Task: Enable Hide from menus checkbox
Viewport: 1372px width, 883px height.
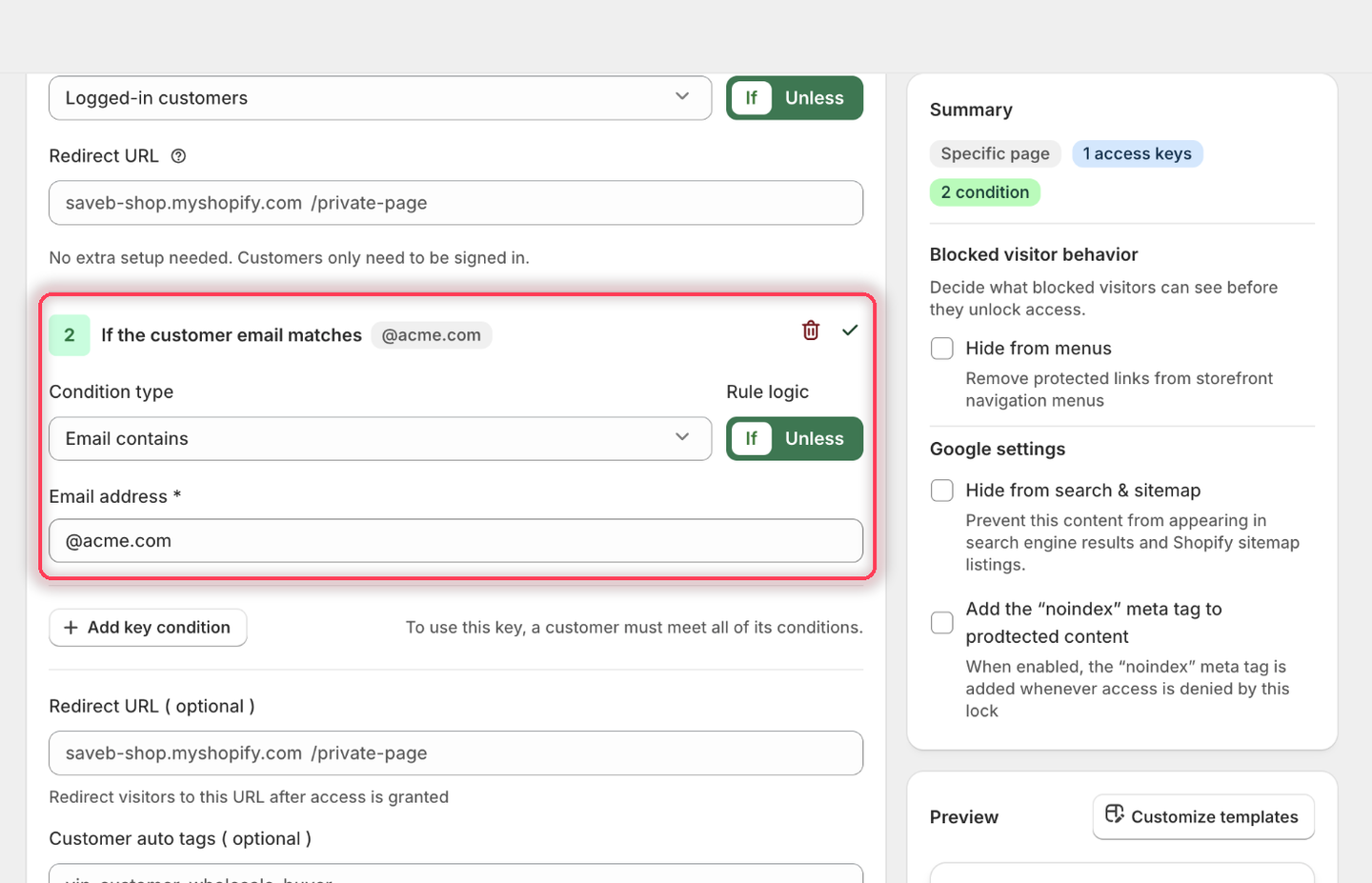Action: [942, 349]
